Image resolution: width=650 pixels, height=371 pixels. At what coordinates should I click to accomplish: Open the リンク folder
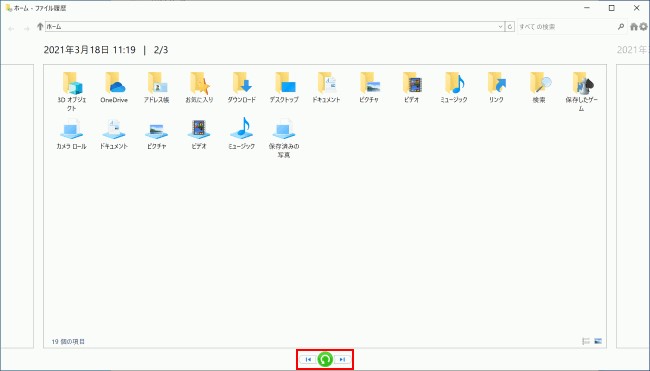pyautogui.click(x=497, y=87)
